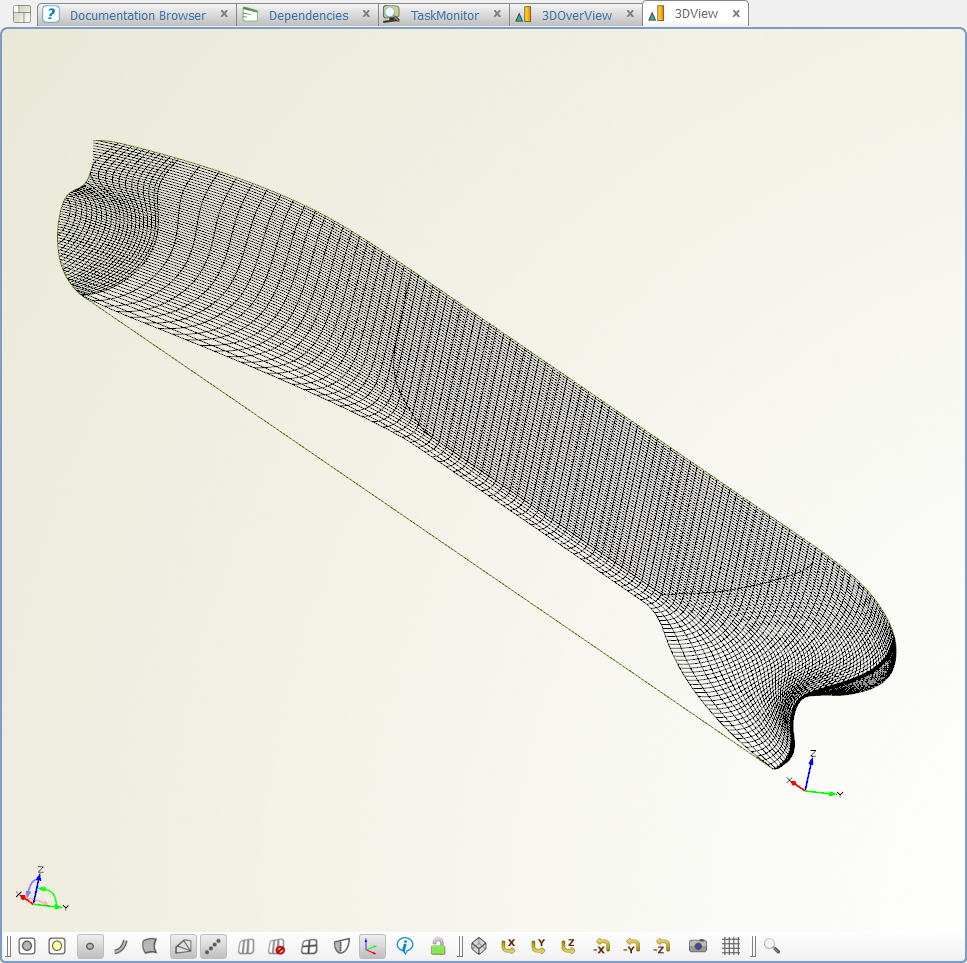The height and width of the screenshot is (963, 967).
Task: Click the coordinate origin triad near bow
Action: tap(814, 774)
